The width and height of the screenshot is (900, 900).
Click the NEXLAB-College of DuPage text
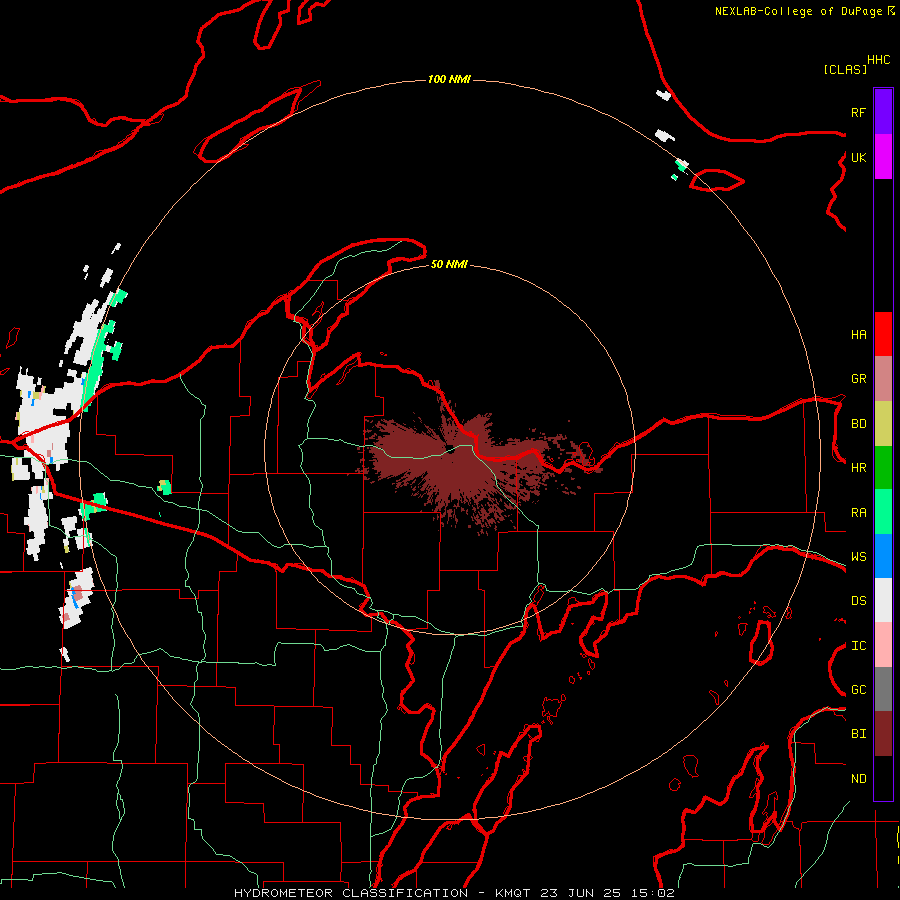(x=798, y=11)
